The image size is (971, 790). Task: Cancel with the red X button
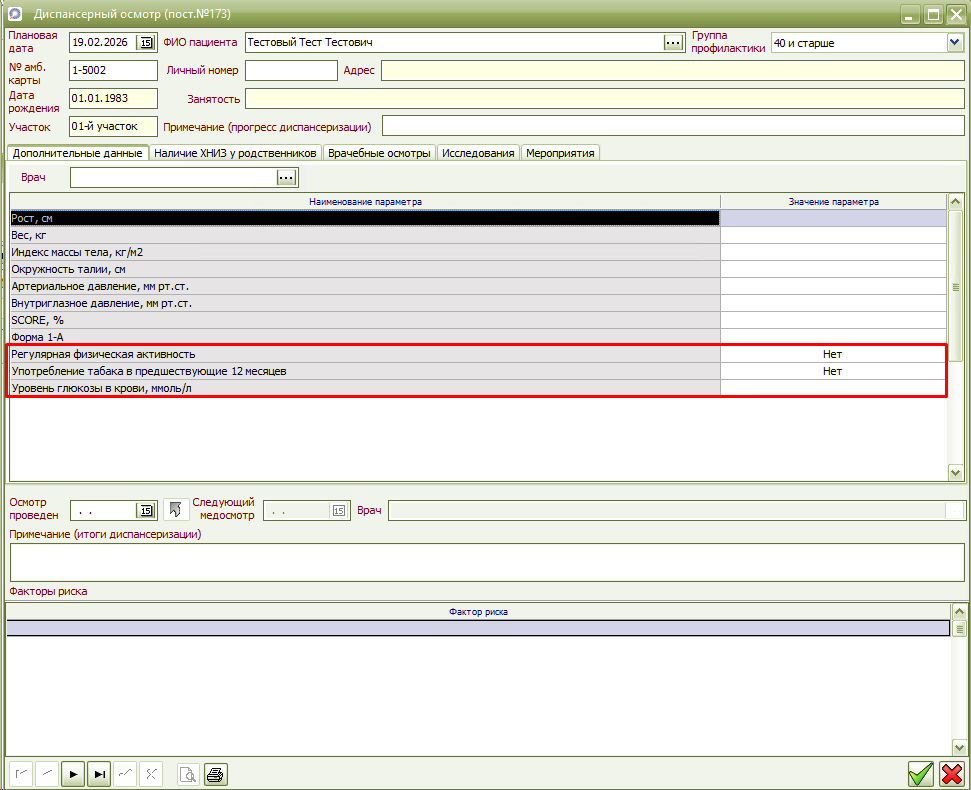tap(951, 774)
